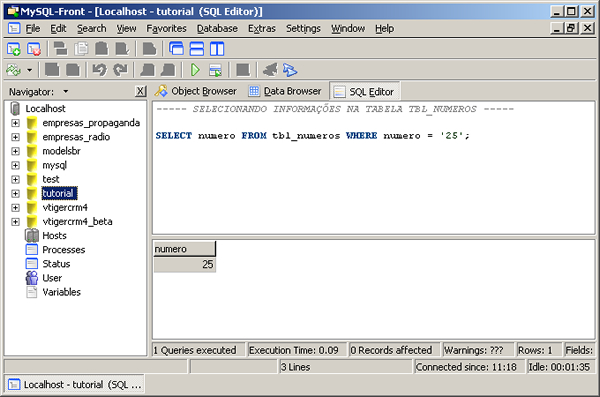Expand the vtigercrm4_beta database node
This screenshot has width=600, height=397.
coord(15,222)
